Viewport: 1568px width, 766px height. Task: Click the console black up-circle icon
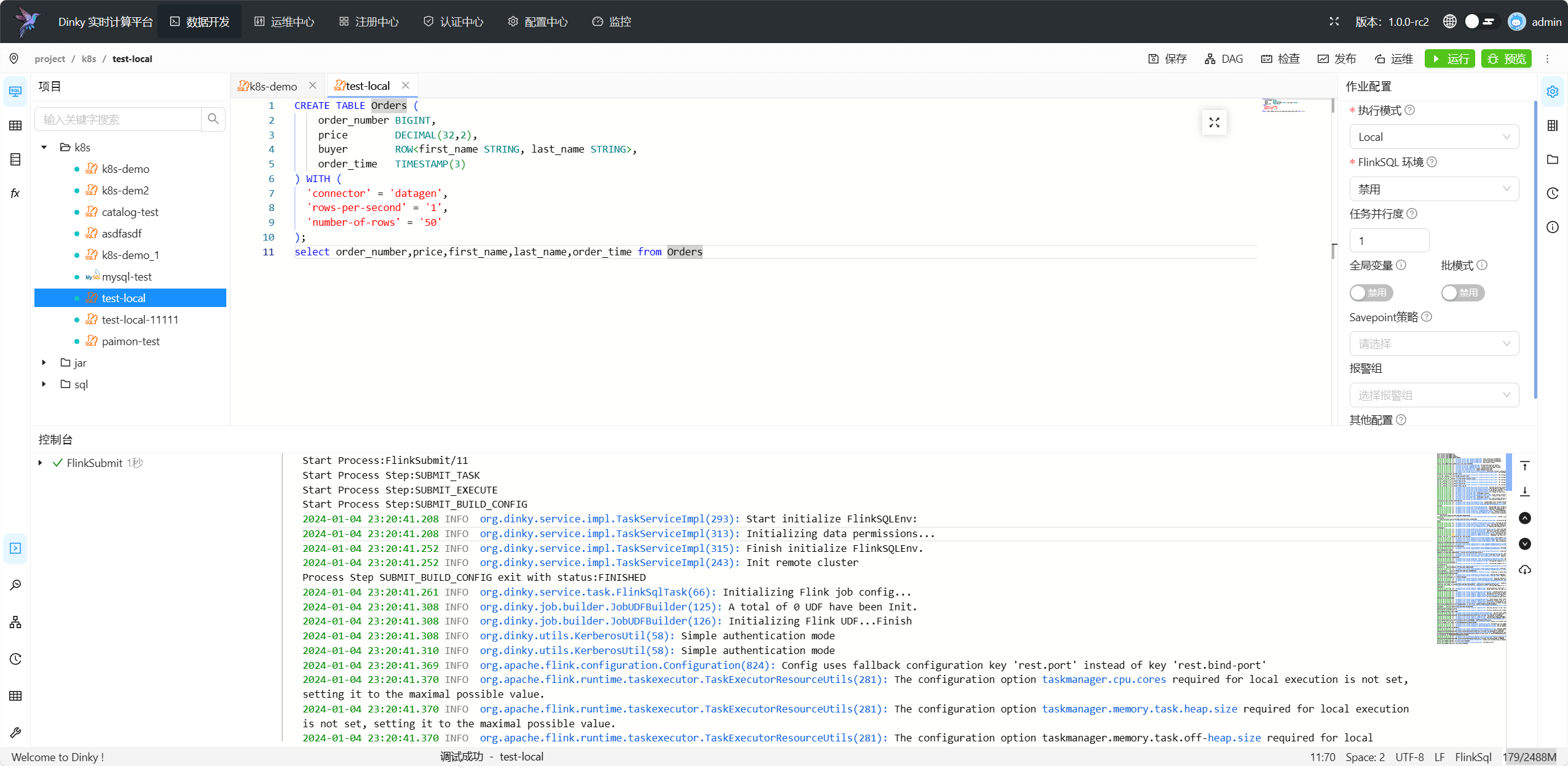tap(1525, 518)
